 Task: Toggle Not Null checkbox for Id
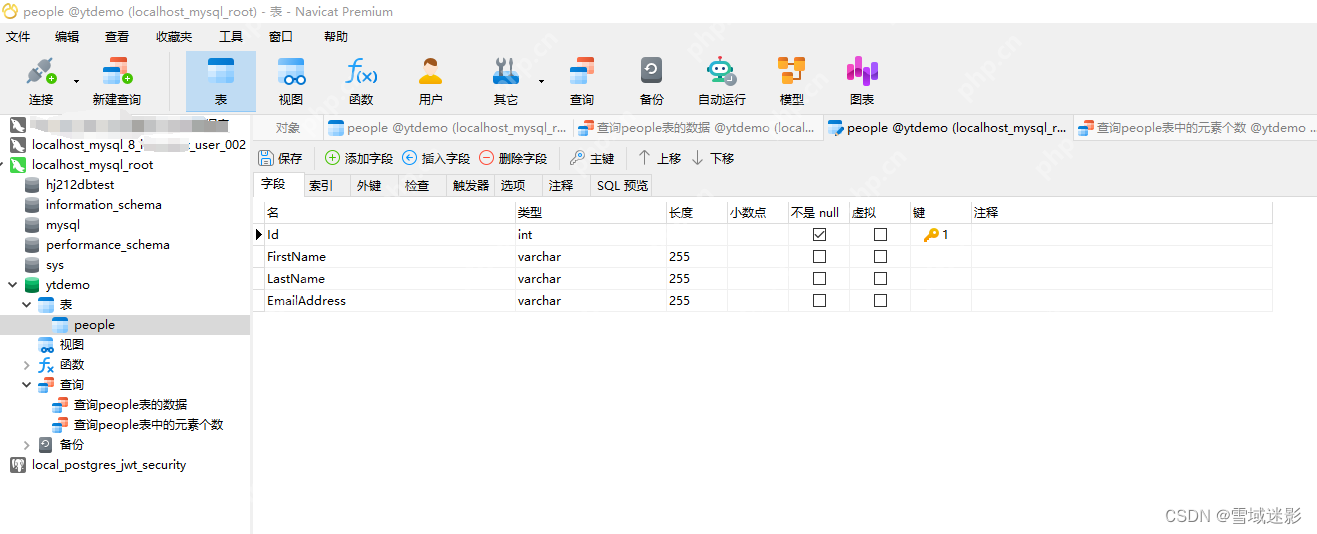pyautogui.click(x=820, y=235)
